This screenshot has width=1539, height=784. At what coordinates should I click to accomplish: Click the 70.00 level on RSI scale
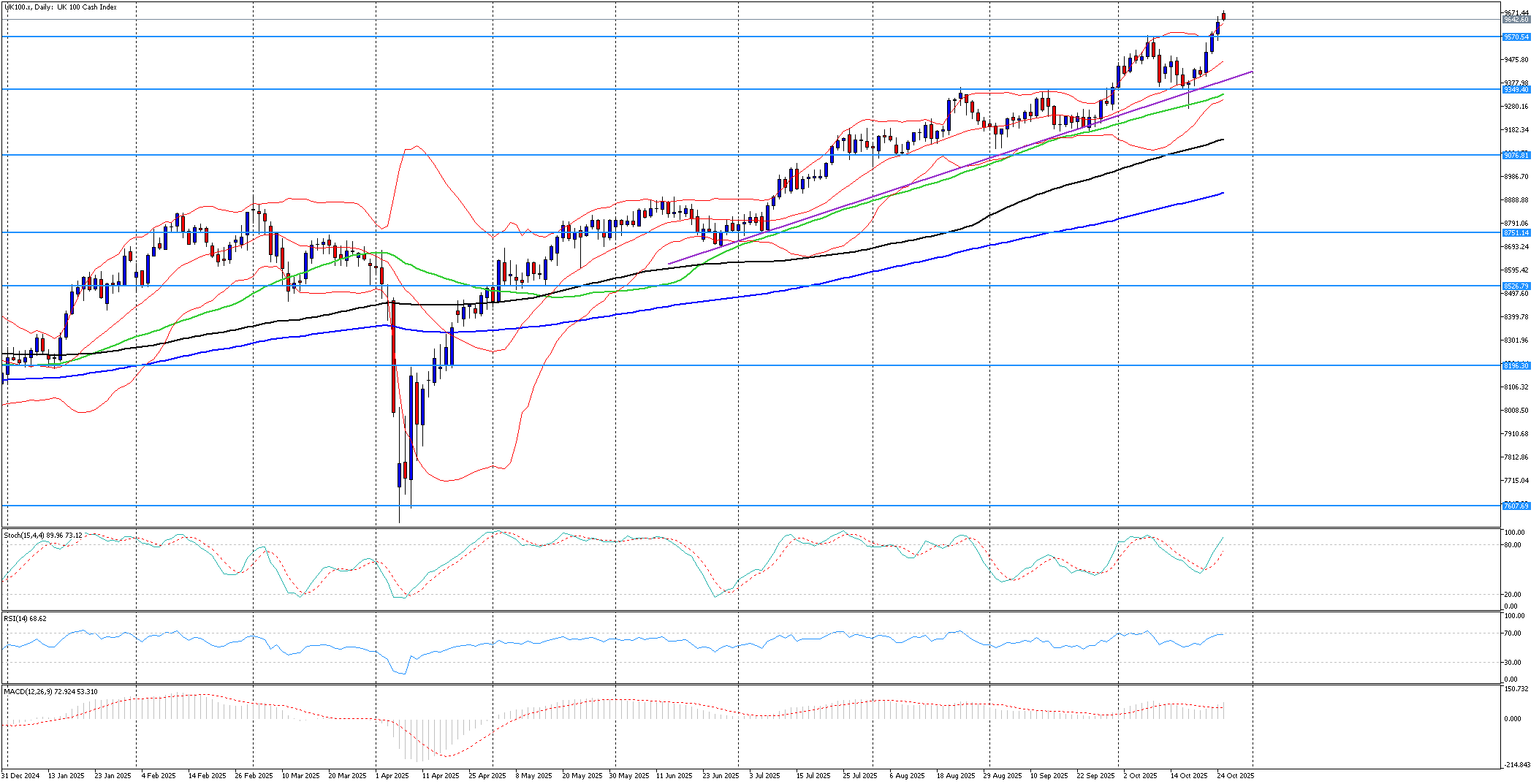1511,633
